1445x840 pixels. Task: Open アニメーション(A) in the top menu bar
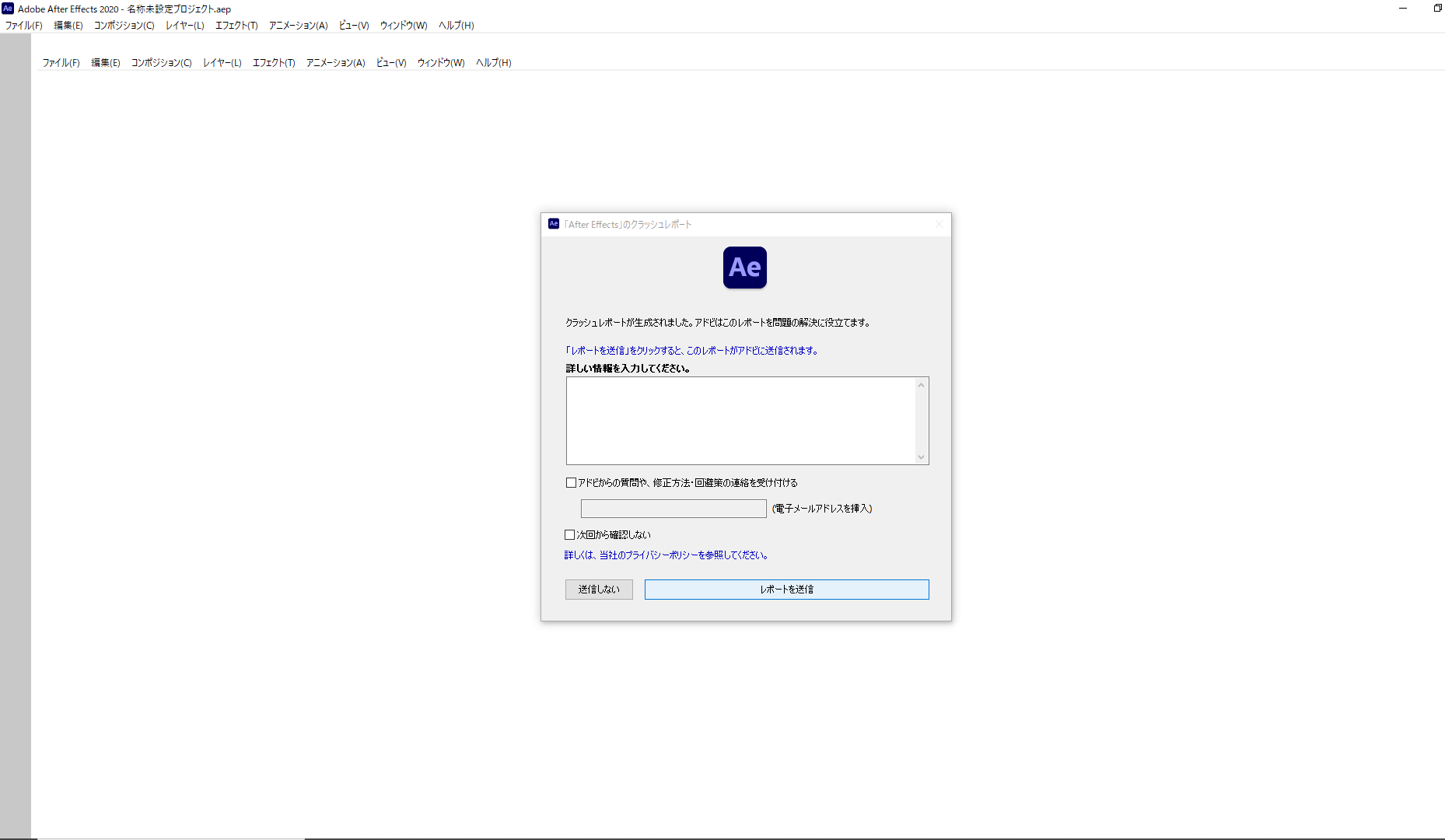tap(299, 26)
